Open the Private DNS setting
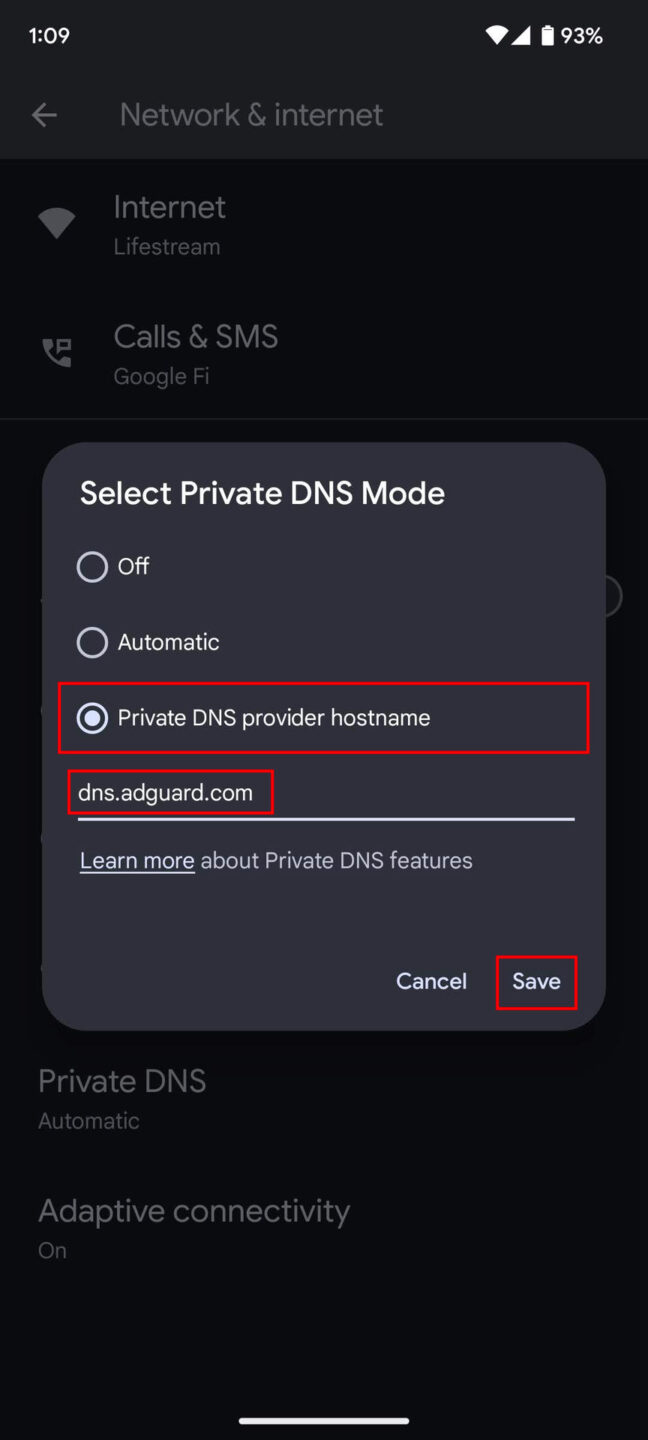 (122, 1097)
